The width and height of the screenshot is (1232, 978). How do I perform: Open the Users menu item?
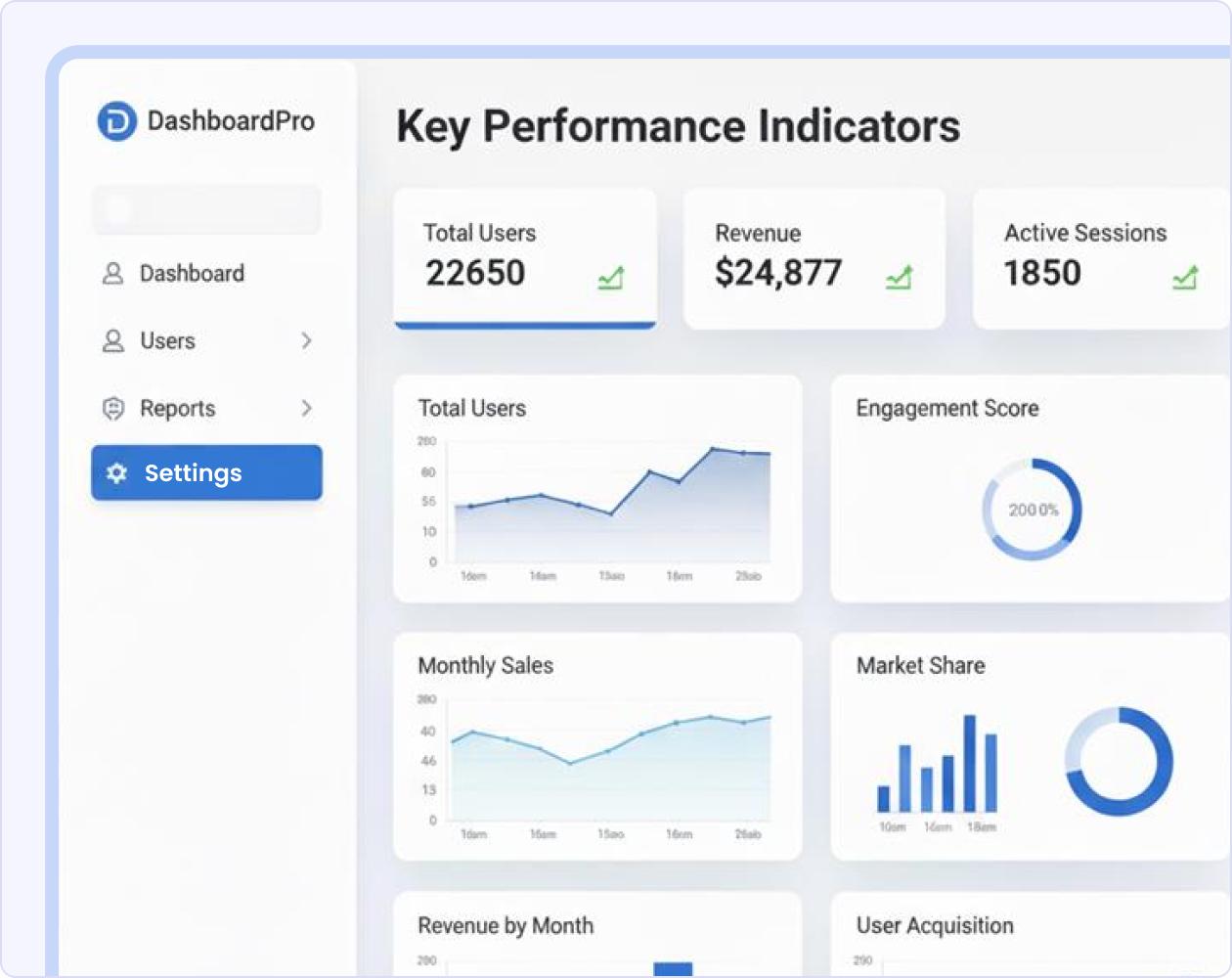(206, 341)
